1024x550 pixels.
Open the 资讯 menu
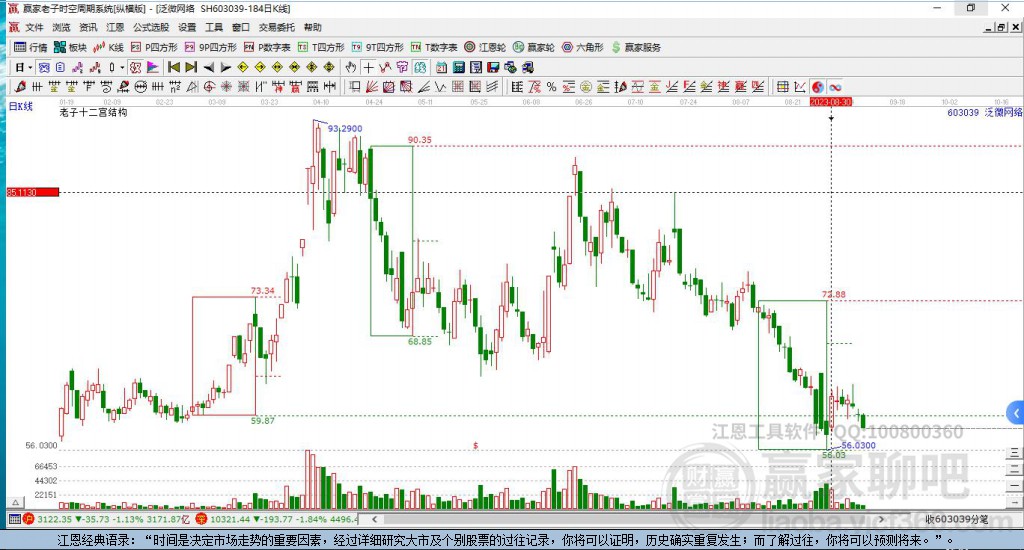point(88,27)
